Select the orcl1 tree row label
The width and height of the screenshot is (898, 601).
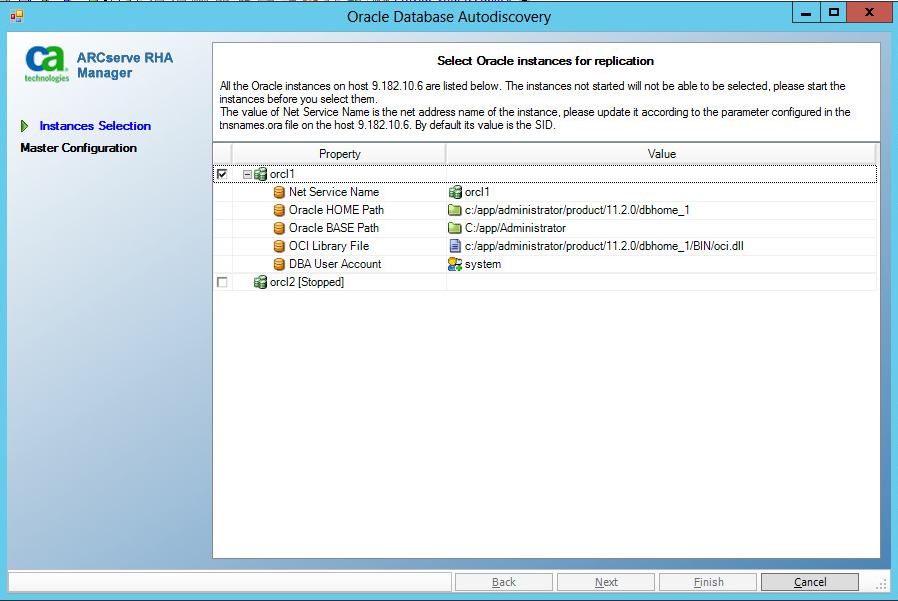tap(282, 174)
